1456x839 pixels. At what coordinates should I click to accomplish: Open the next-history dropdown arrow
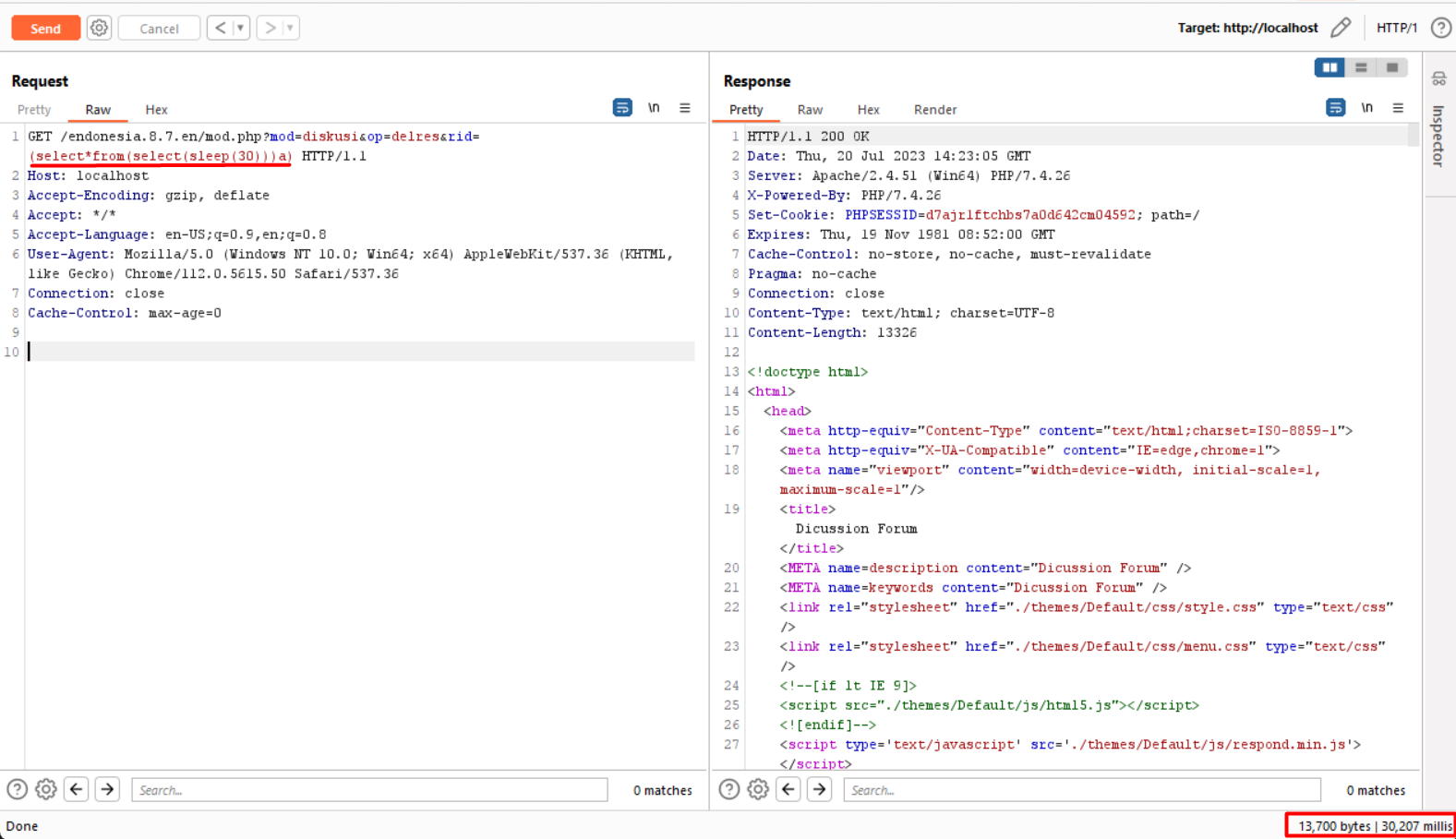click(290, 28)
